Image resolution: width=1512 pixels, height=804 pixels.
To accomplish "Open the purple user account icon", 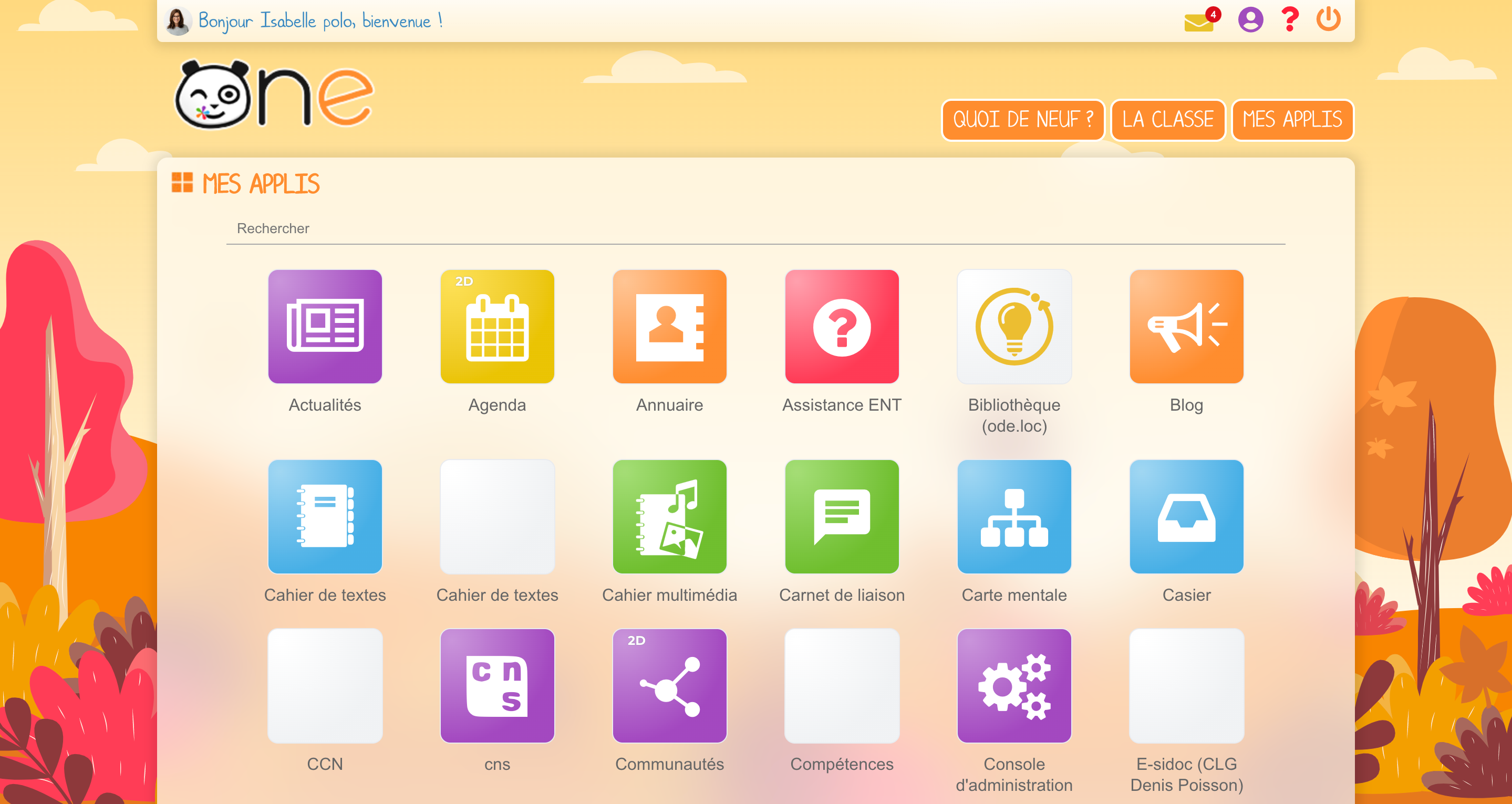I will pyautogui.click(x=1250, y=19).
